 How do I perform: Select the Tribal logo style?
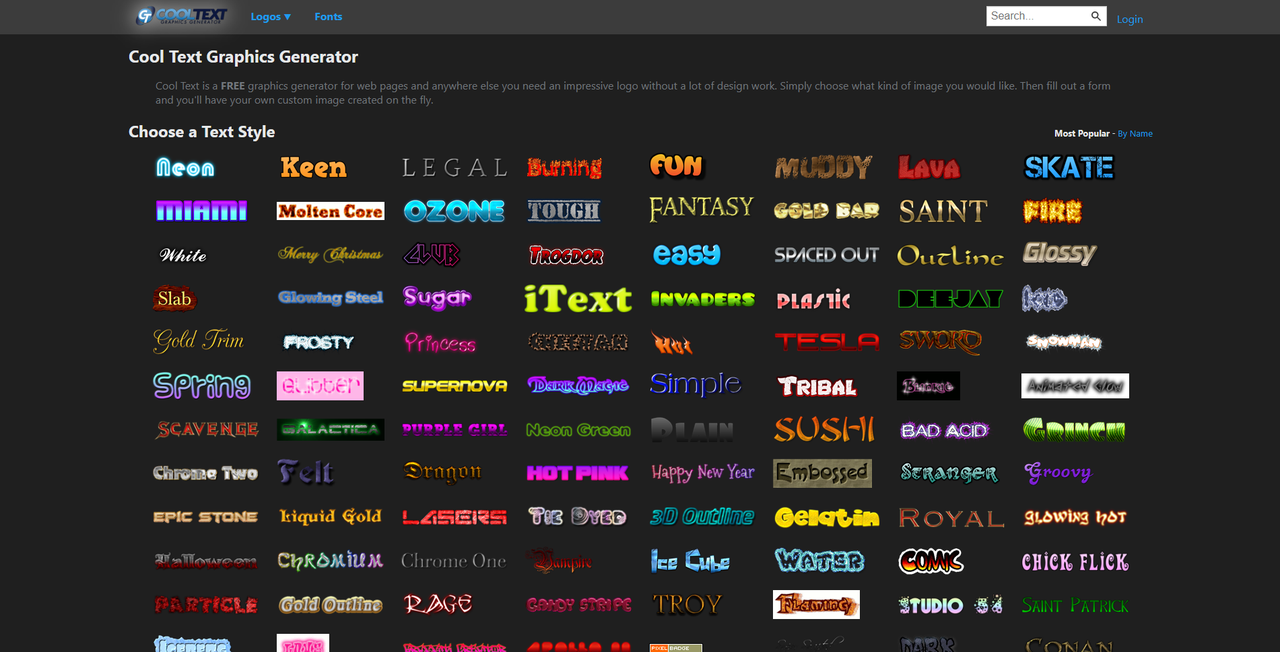817,386
